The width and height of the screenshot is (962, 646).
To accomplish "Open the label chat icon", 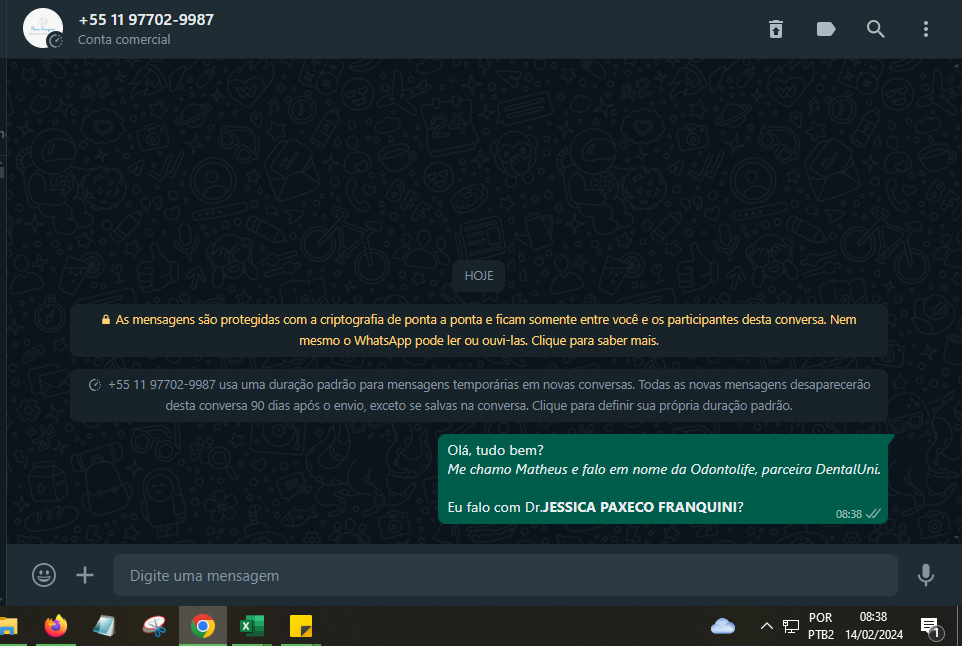I will click(x=826, y=29).
